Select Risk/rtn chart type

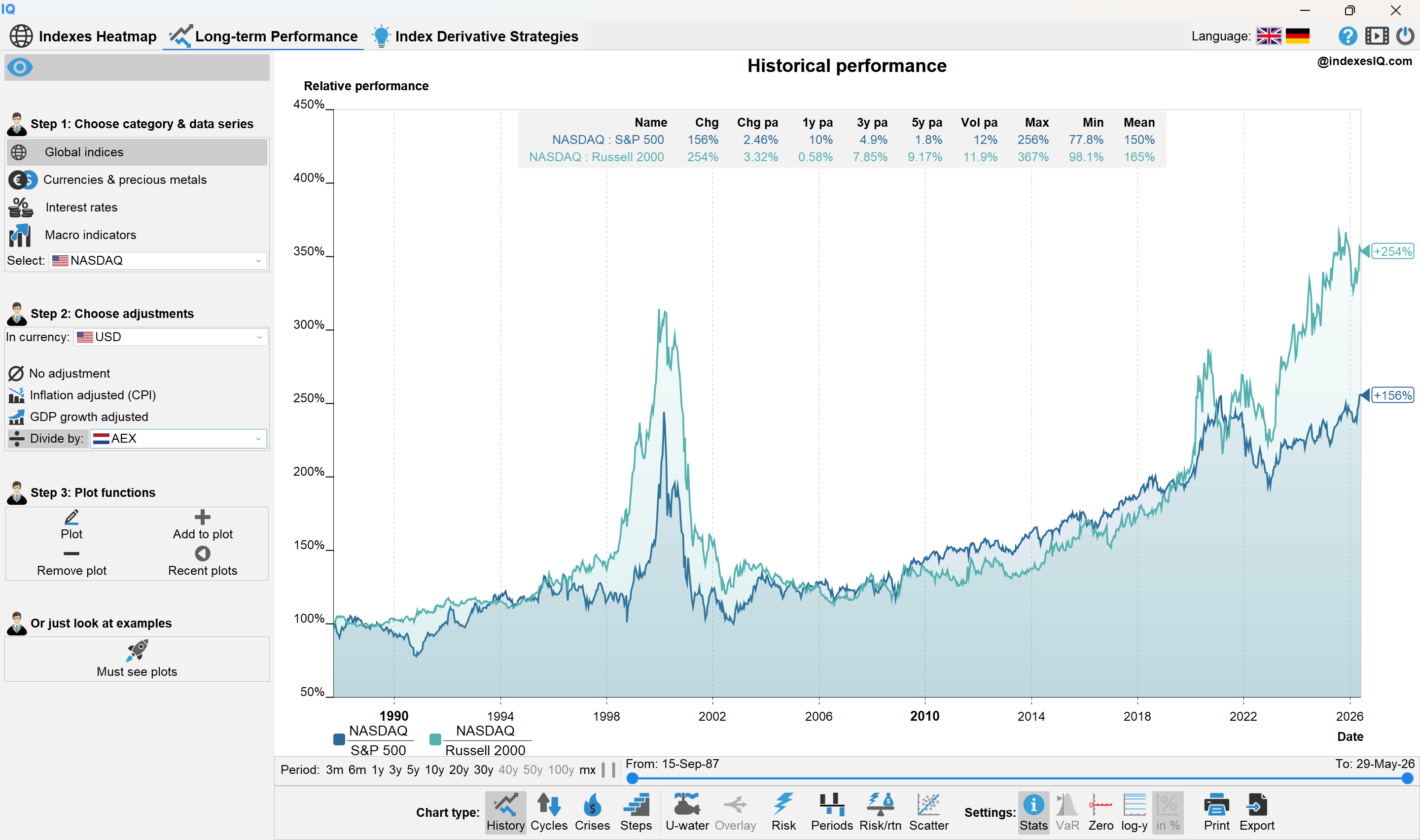[x=880, y=812]
